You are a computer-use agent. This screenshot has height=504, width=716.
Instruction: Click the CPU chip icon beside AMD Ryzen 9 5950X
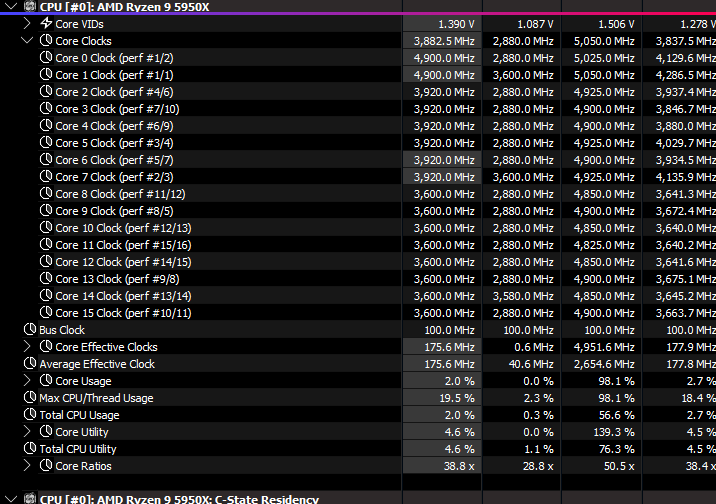click(30, 6)
